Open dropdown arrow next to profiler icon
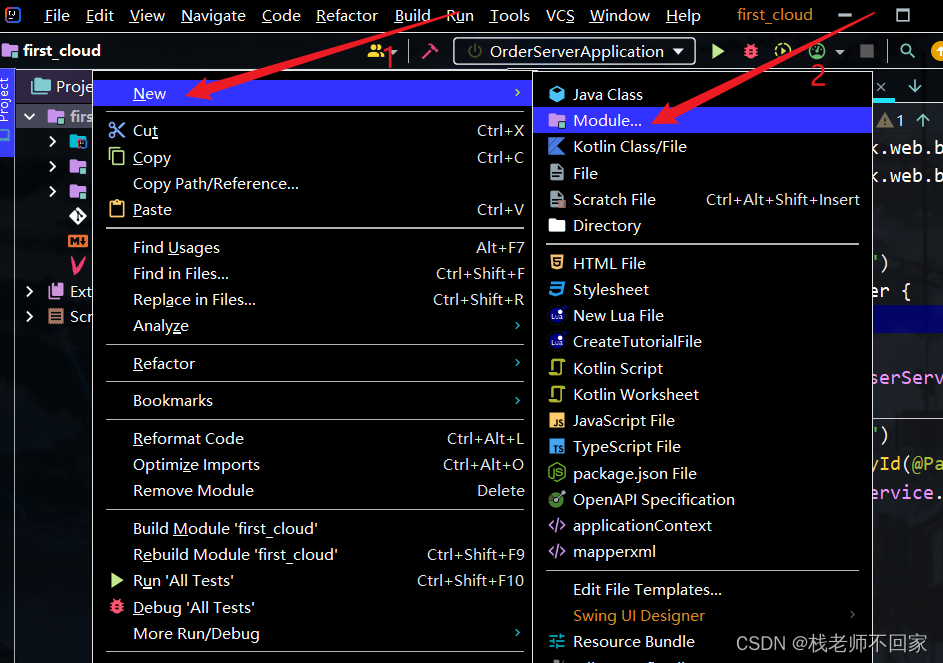Screen dimensions: 943x663 point(840,52)
